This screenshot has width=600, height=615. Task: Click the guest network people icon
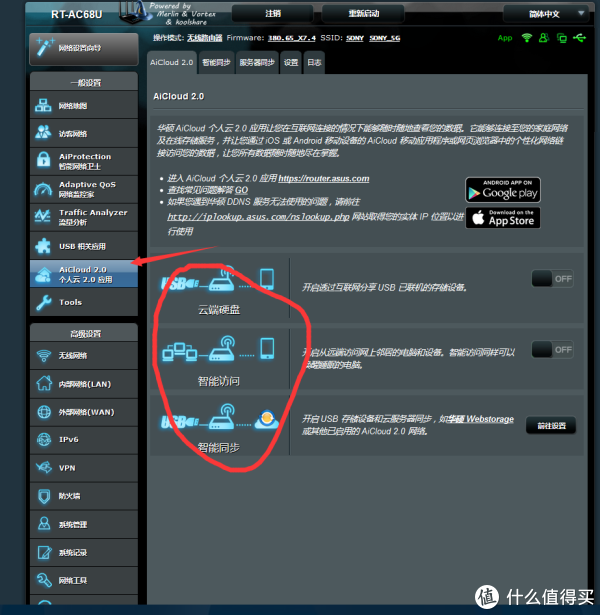coord(43,132)
